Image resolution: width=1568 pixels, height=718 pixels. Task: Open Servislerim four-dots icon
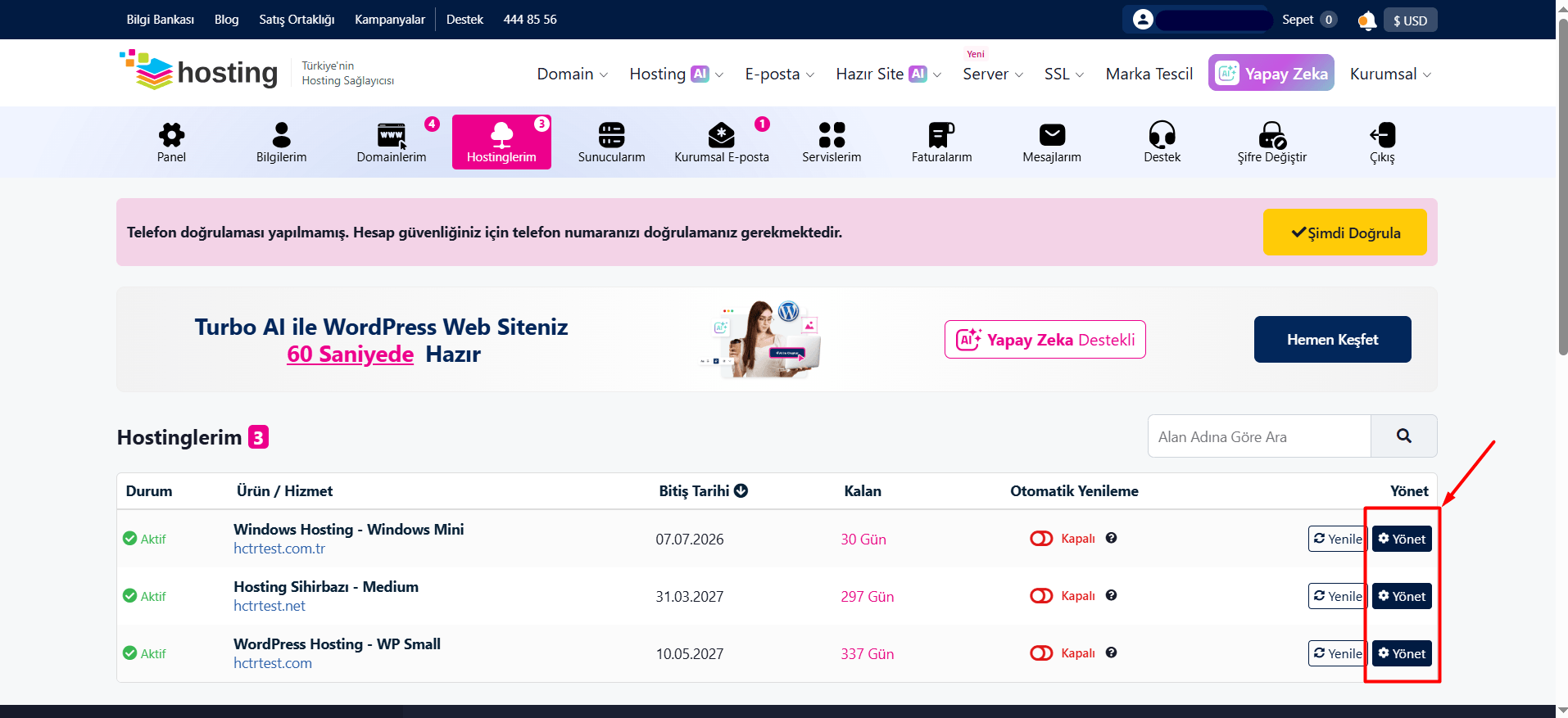click(832, 134)
